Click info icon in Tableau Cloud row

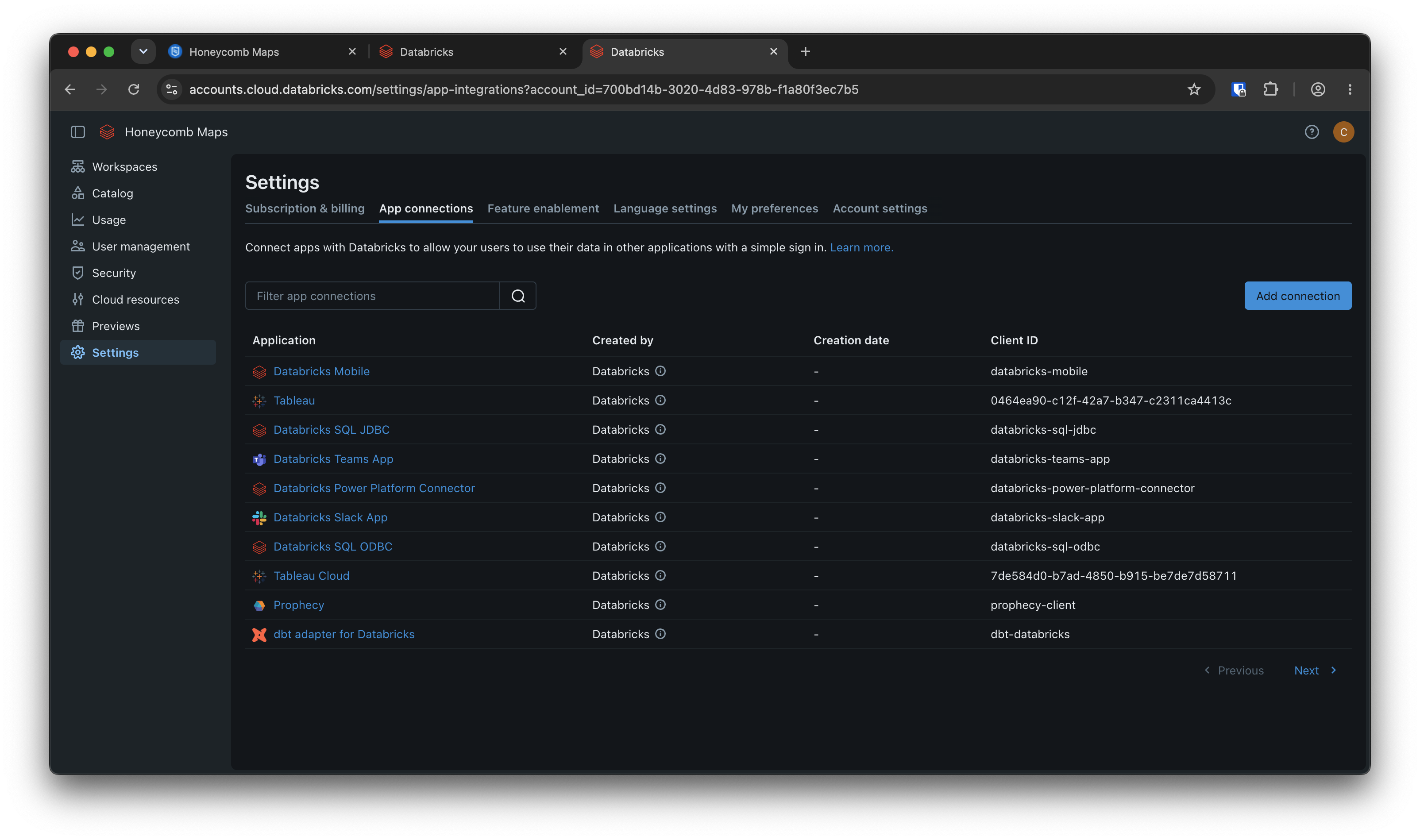tap(660, 575)
